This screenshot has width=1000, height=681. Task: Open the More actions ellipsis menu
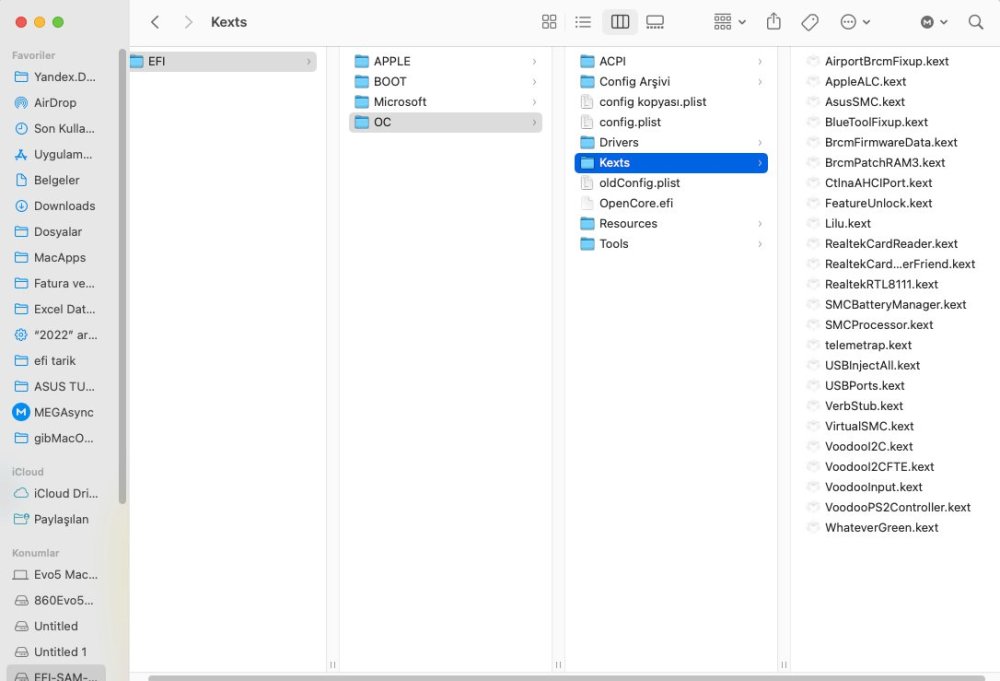pyautogui.click(x=855, y=22)
